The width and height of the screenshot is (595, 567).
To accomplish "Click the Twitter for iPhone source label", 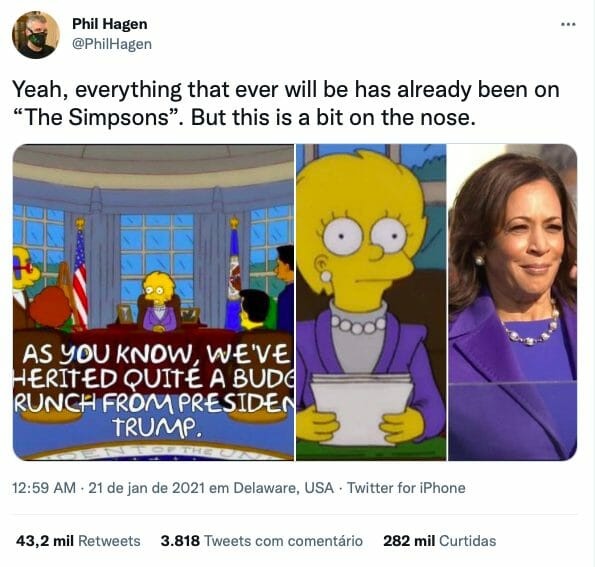I will [406, 488].
